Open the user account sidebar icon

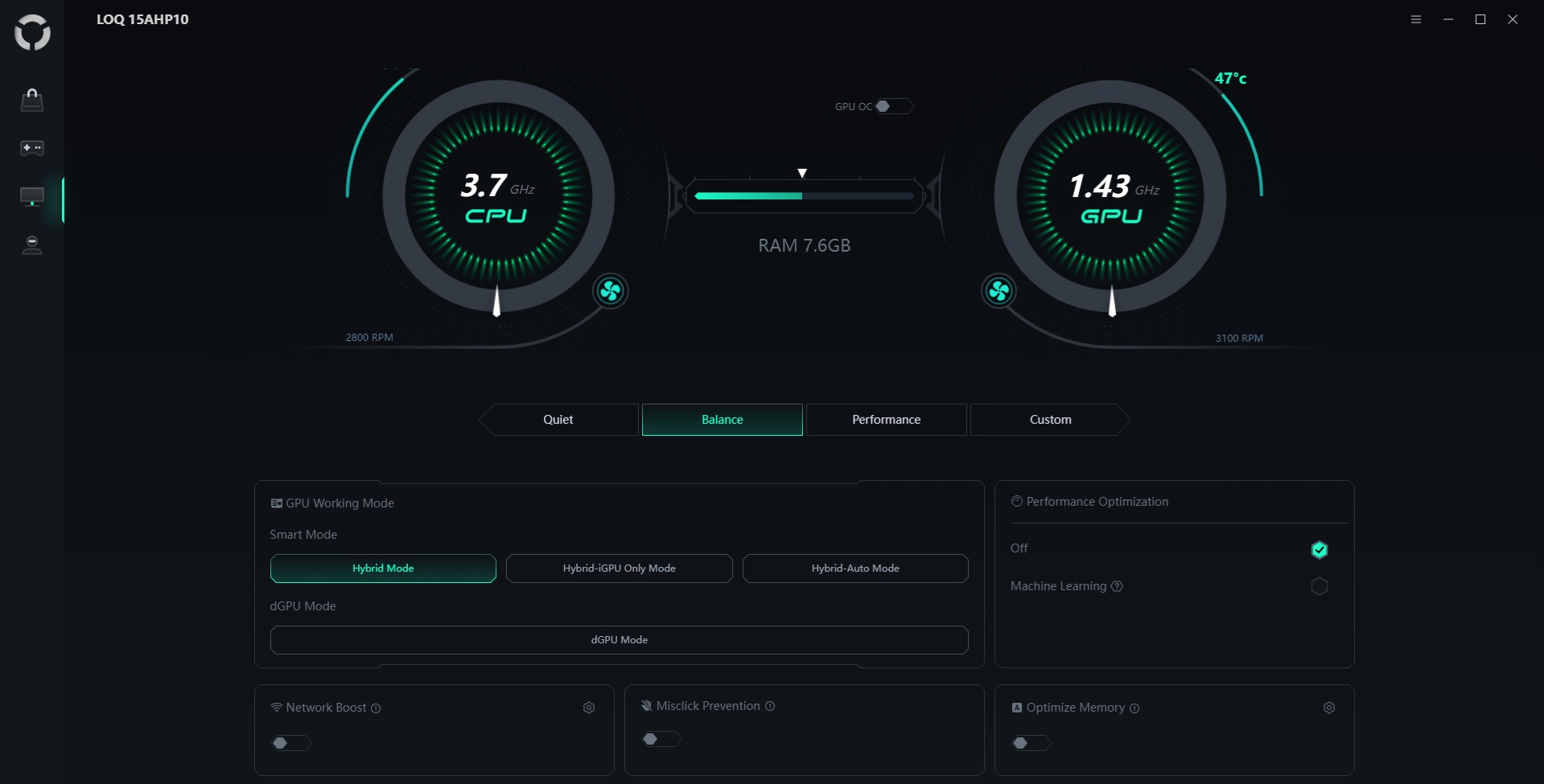32,245
